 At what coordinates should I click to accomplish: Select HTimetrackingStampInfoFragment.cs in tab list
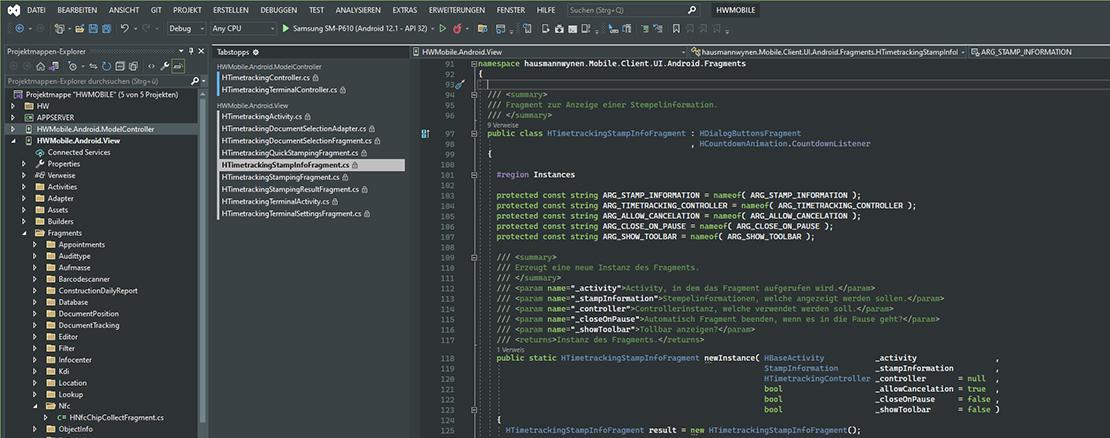coord(311,165)
